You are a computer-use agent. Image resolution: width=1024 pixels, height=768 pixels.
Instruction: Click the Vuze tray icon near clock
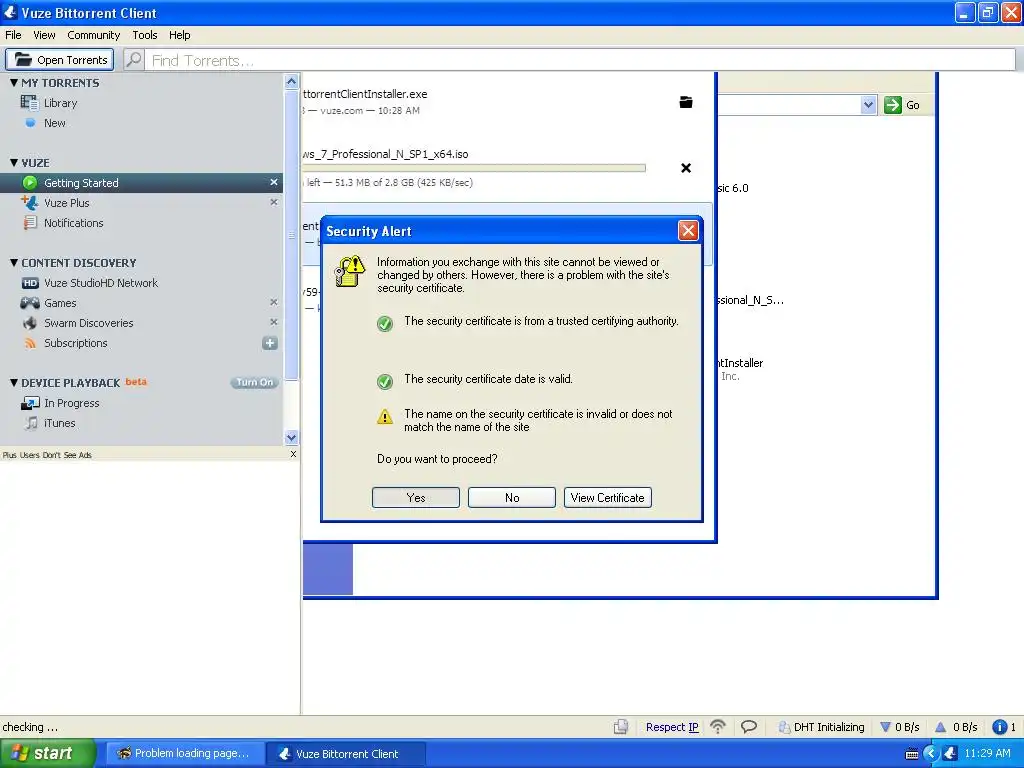(950, 753)
